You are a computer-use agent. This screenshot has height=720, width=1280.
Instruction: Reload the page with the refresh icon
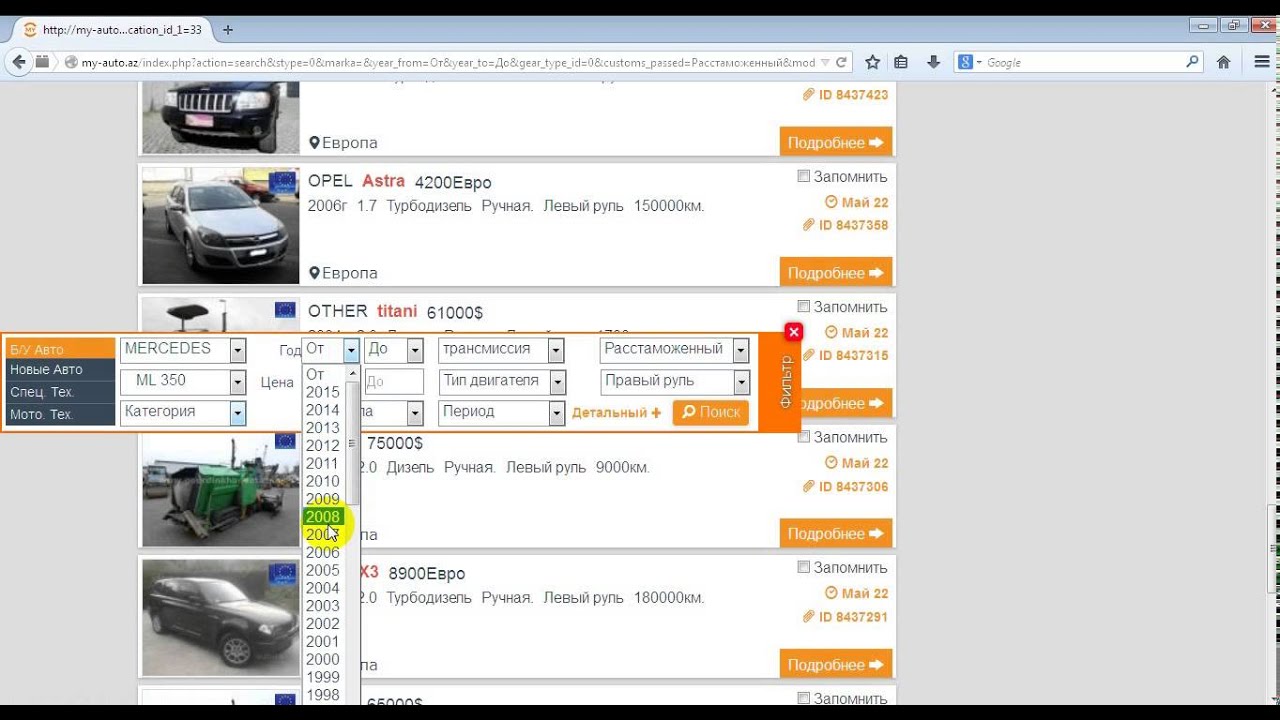click(842, 62)
